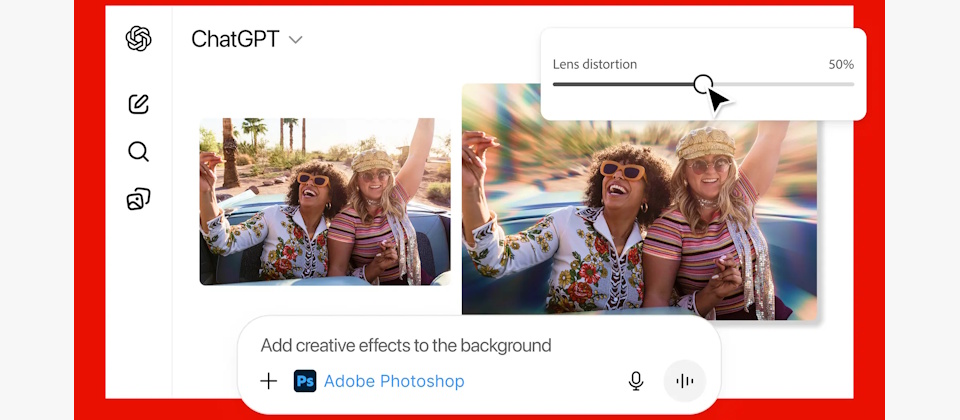The image size is (960, 420).
Task: Click the Adobe Photoshop link text
Action: 394,381
